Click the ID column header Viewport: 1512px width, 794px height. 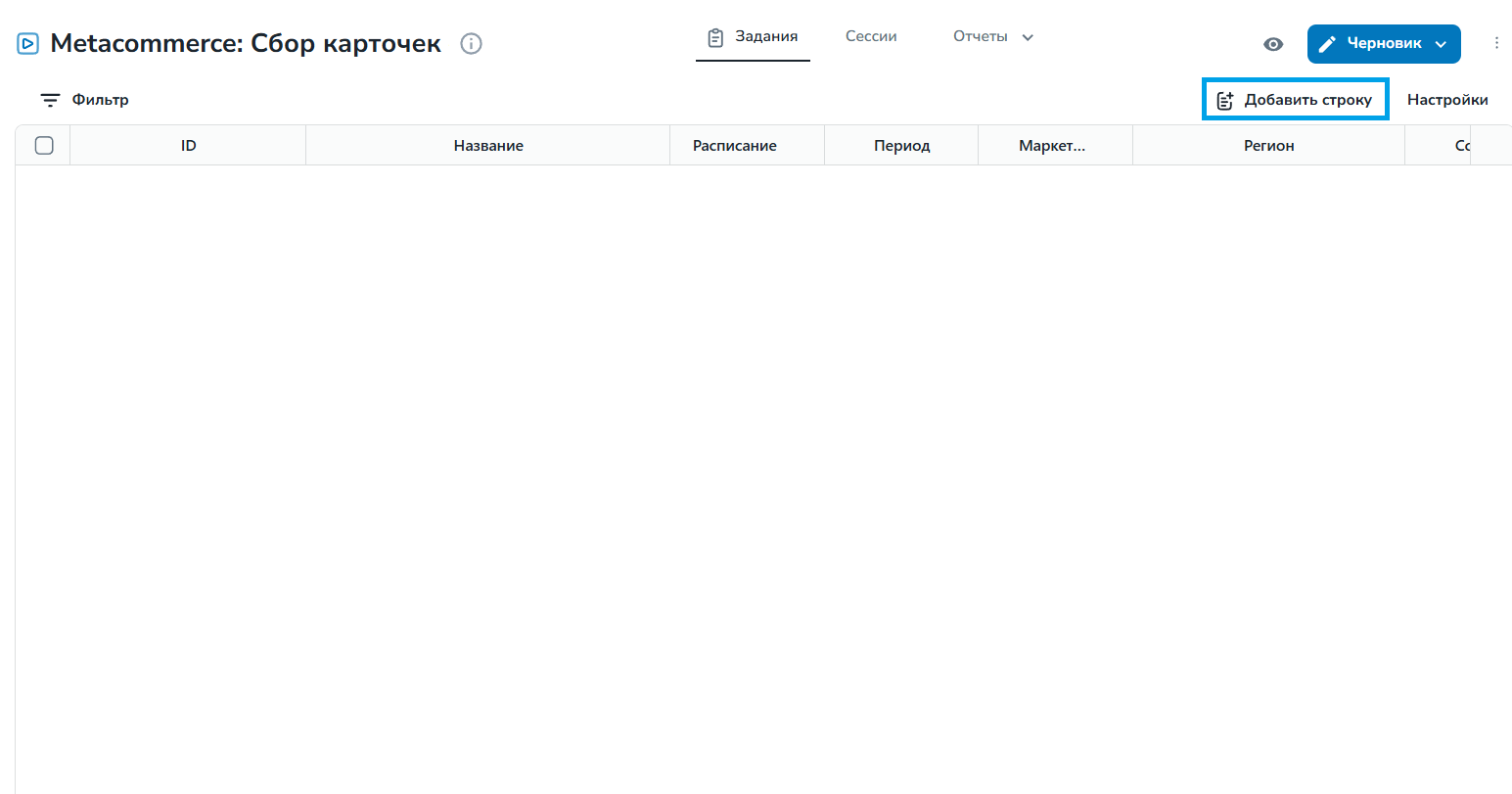188,145
